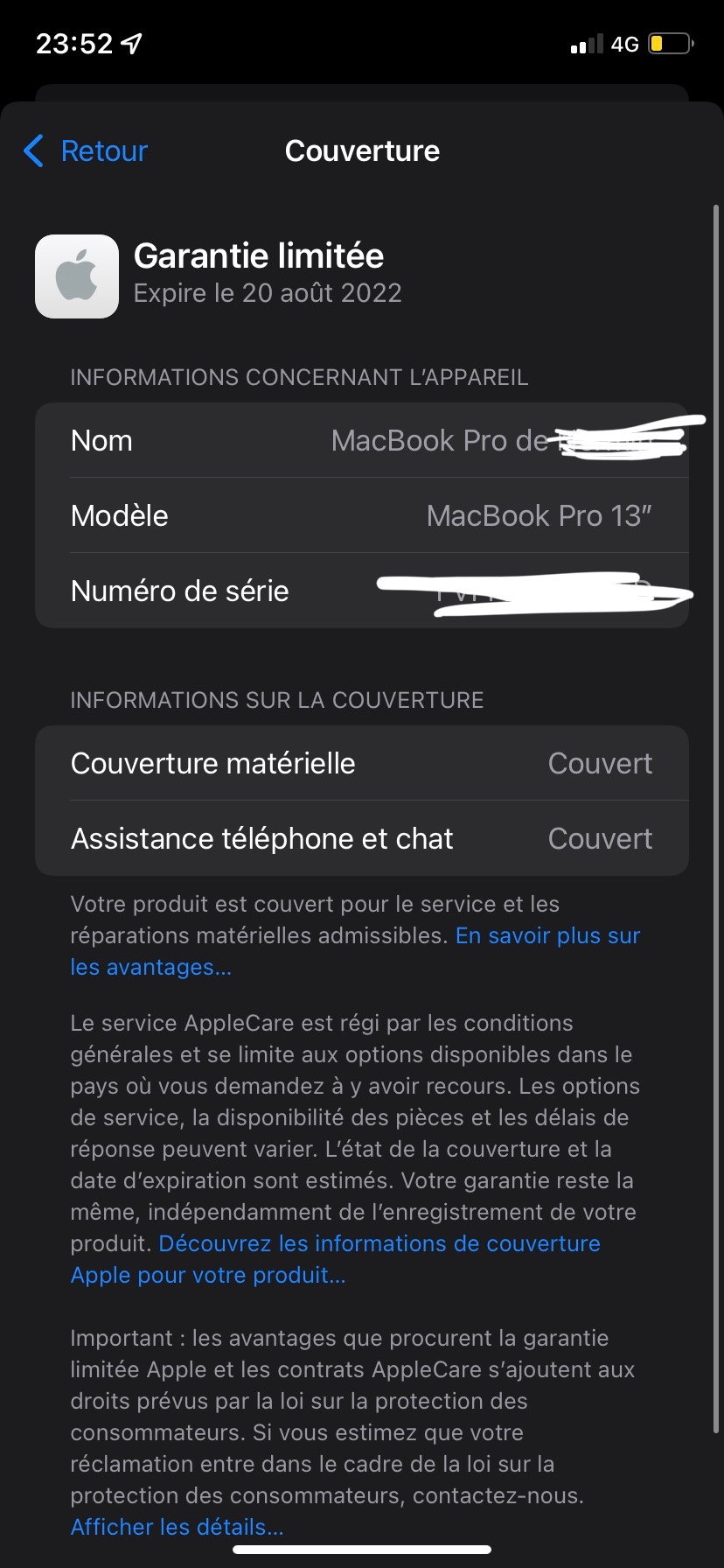This screenshot has height=1568, width=724.
Task: Tap the battery indicator in status bar
Action: [x=671, y=44]
